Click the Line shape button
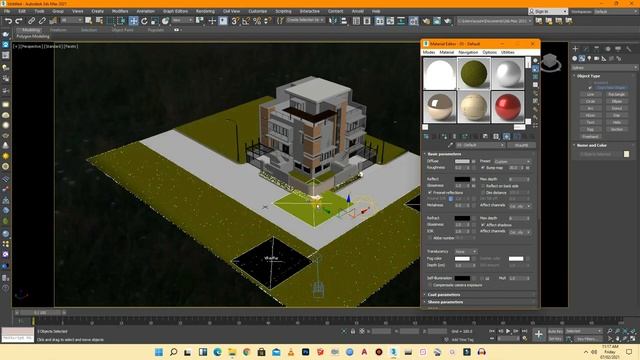This screenshot has width=640, height=360. tap(591, 94)
